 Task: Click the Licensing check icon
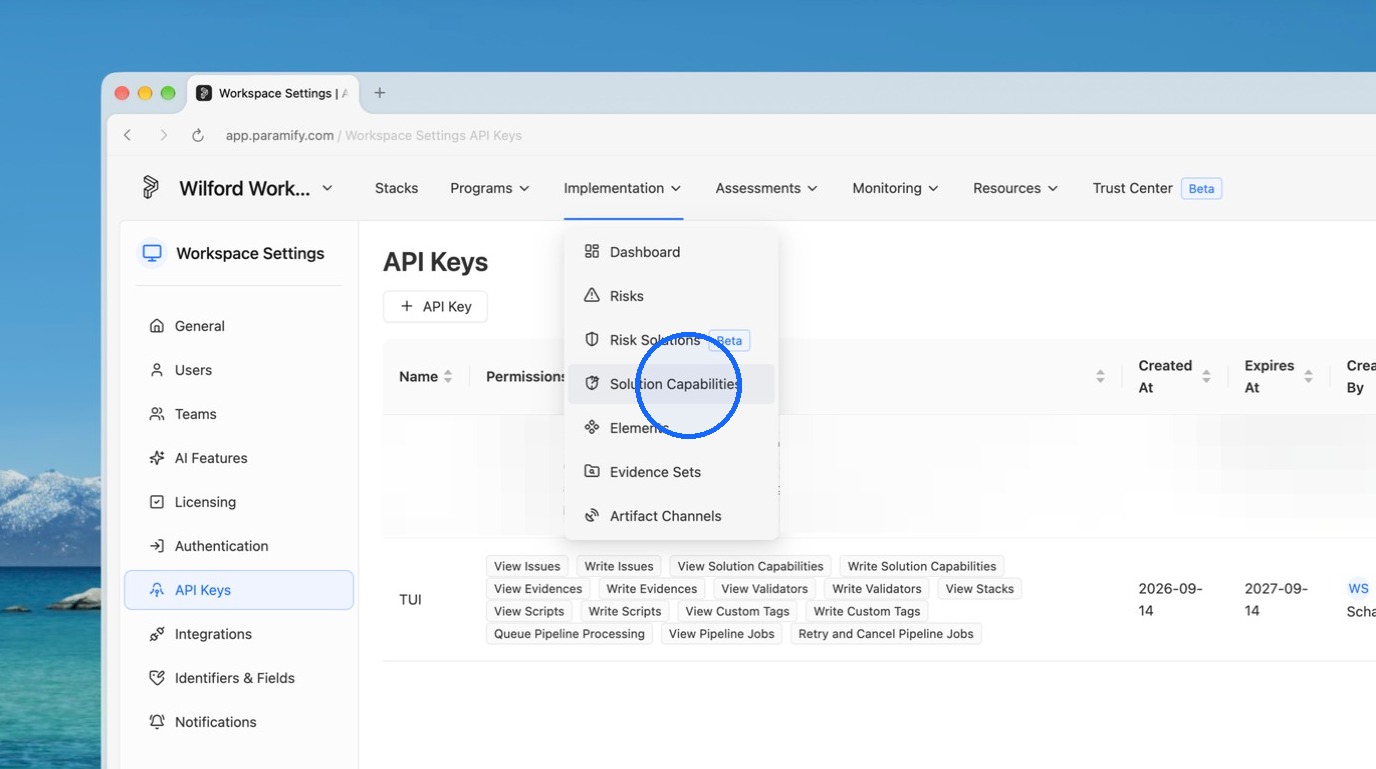tap(157, 502)
